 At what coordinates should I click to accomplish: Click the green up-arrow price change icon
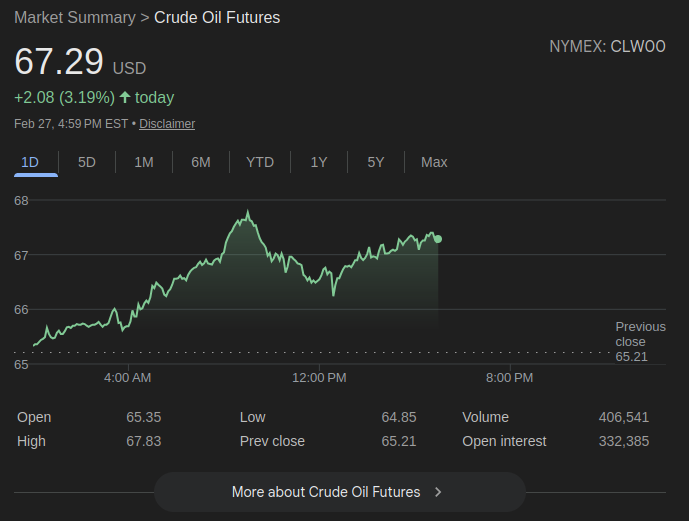click(125, 98)
